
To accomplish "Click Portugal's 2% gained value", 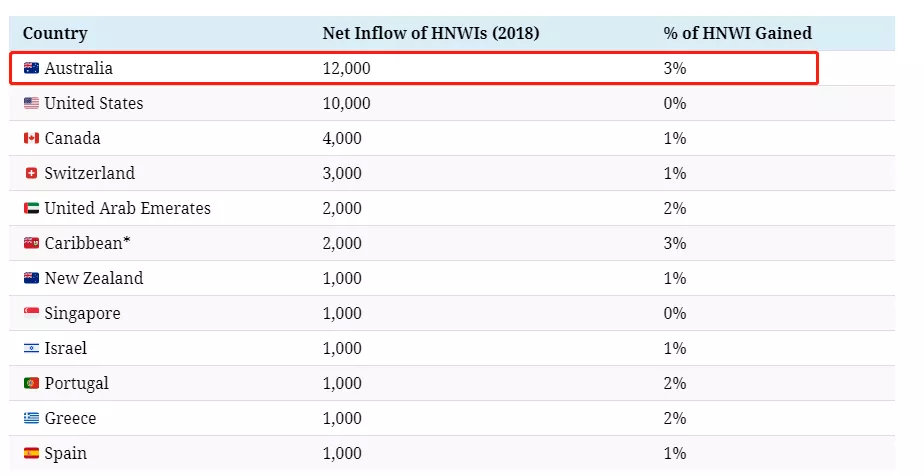I will tap(675, 383).
